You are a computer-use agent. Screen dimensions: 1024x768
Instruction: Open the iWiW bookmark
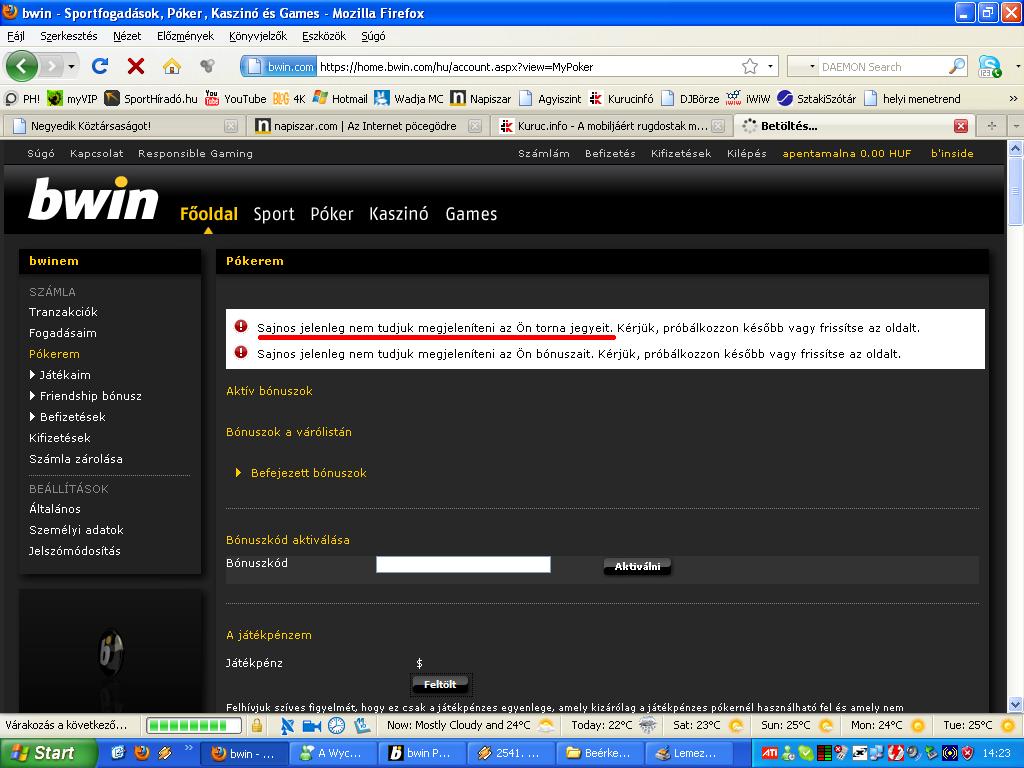point(748,99)
